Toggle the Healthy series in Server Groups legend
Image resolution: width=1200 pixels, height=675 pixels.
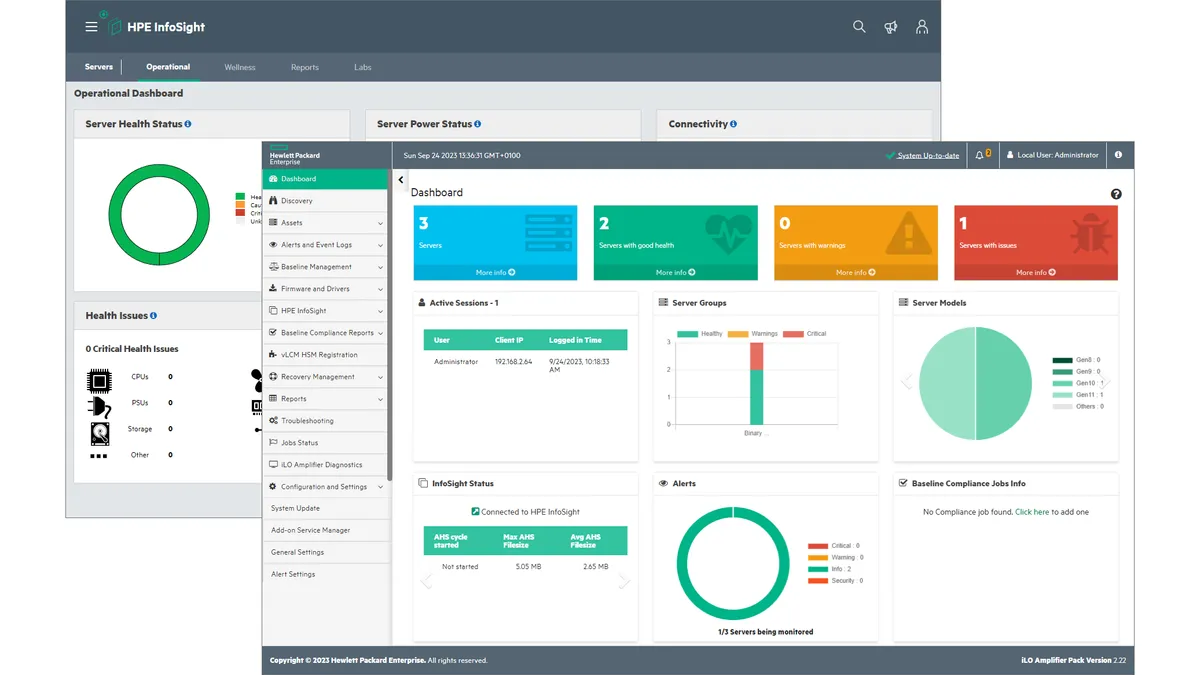(688, 334)
